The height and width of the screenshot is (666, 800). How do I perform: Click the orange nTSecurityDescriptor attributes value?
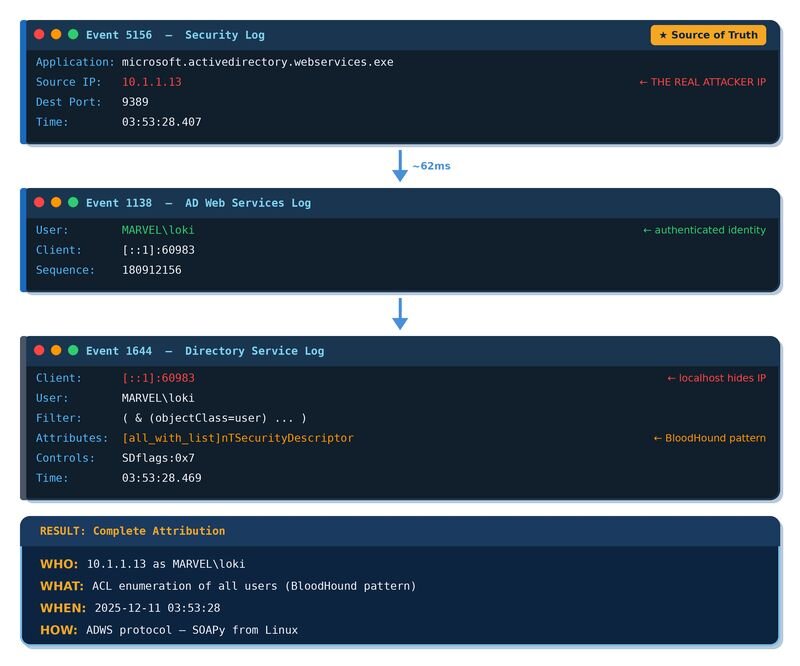(237, 438)
